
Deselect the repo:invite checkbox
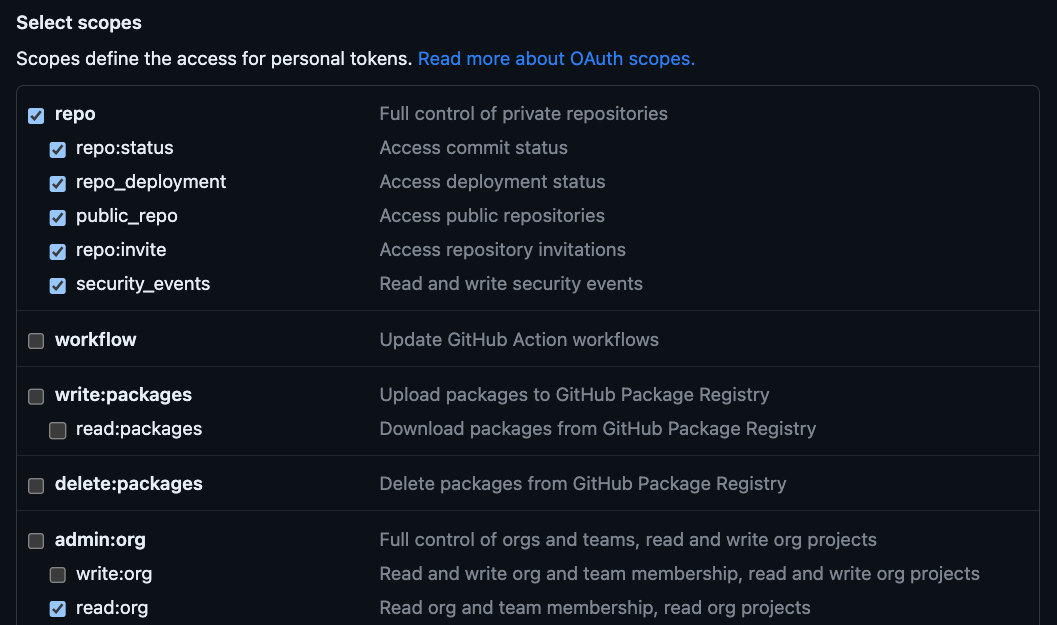58,251
